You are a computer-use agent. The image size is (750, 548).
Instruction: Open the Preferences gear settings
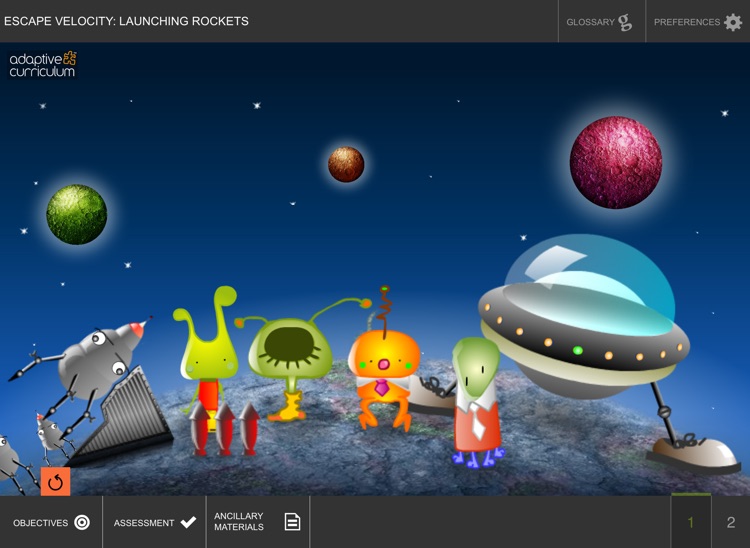pyautogui.click(x=698, y=22)
